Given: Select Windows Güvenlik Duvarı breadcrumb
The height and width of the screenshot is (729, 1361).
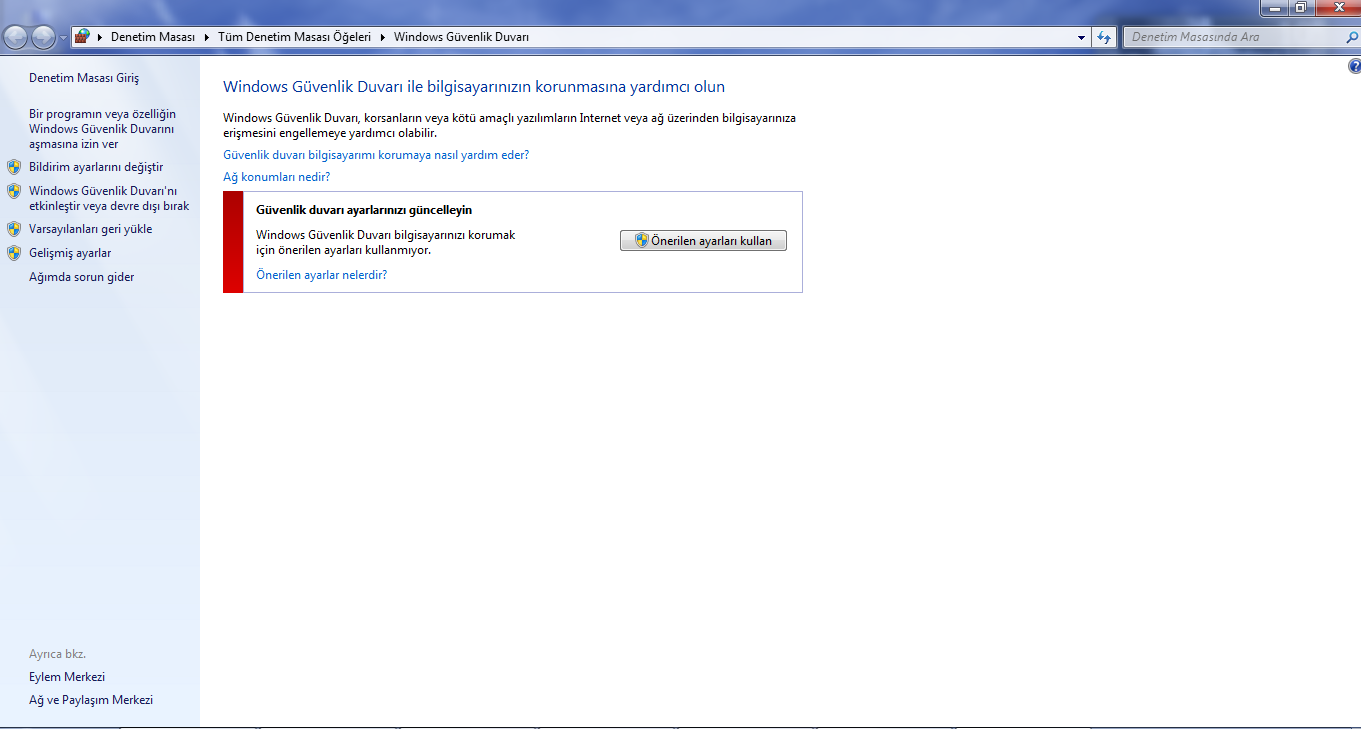Looking at the screenshot, I should click(x=461, y=37).
